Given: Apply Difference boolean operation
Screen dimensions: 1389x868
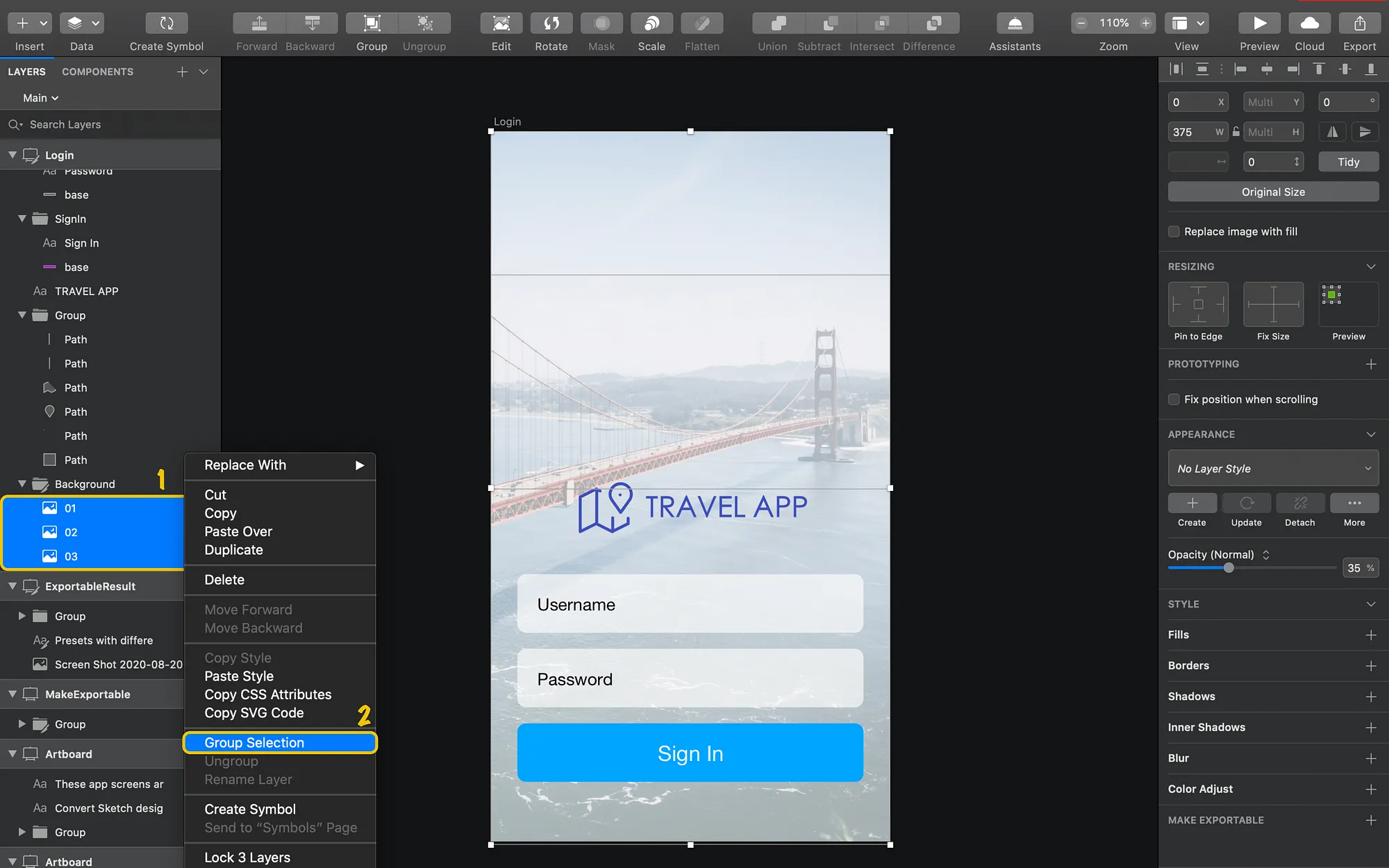Looking at the screenshot, I should click(x=934, y=24).
